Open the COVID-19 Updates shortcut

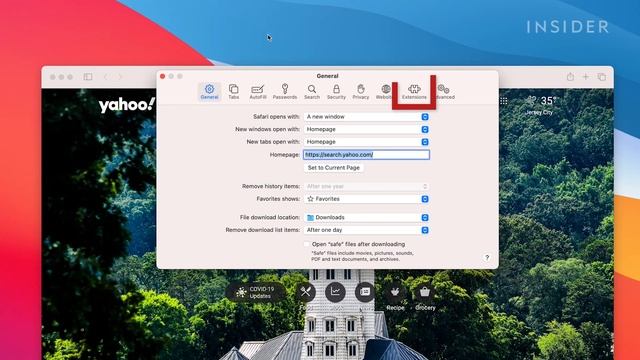(x=256, y=292)
